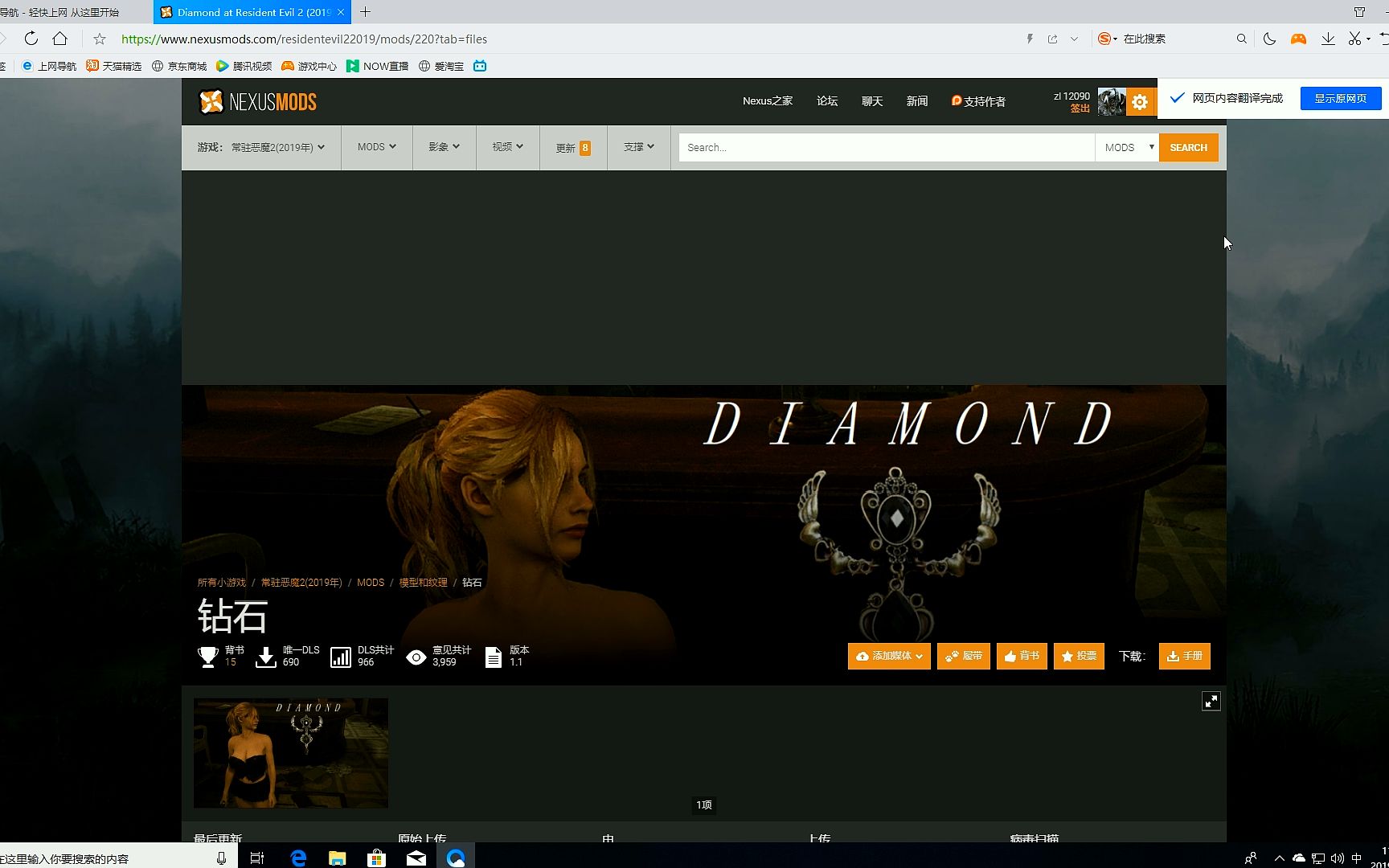Open the search scope MODS dropdown
Image resolution: width=1389 pixels, height=868 pixels.
click(1127, 147)
